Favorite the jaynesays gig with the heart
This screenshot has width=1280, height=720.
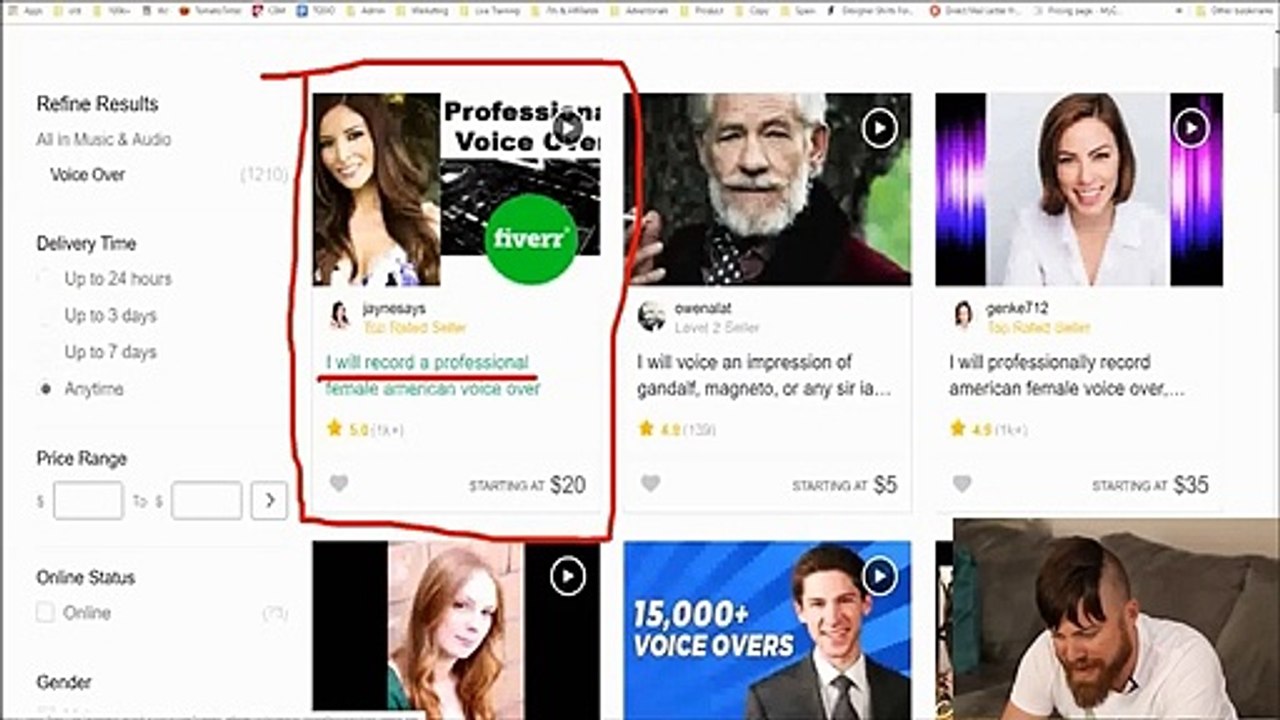point(339,484)
